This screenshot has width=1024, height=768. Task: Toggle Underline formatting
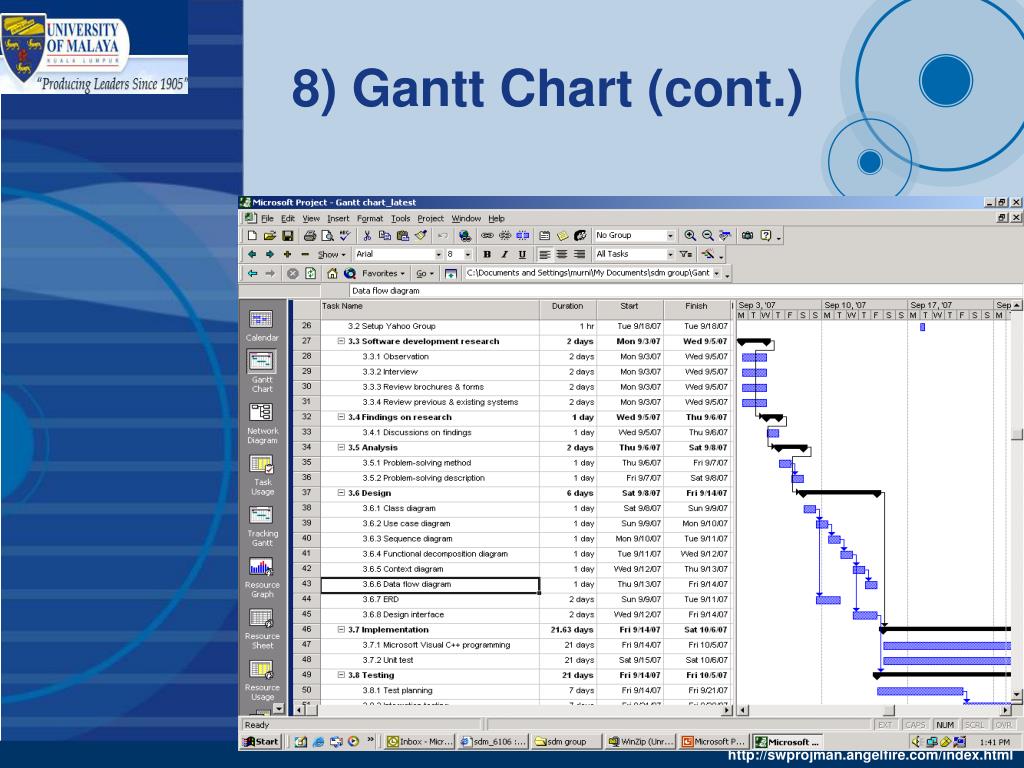click(522, 254)
